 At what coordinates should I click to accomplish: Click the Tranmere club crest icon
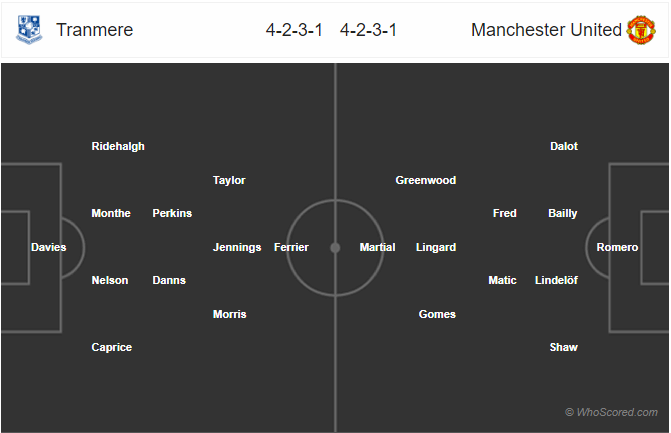tap(29, 30)
